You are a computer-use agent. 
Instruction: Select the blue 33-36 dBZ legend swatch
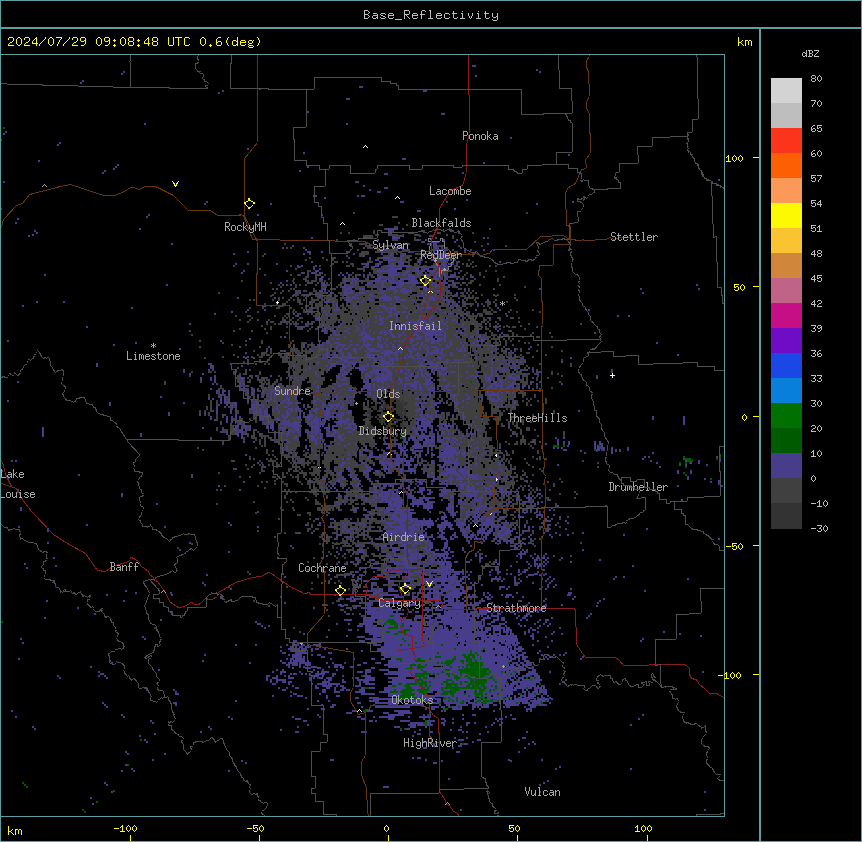coord(786,365)
